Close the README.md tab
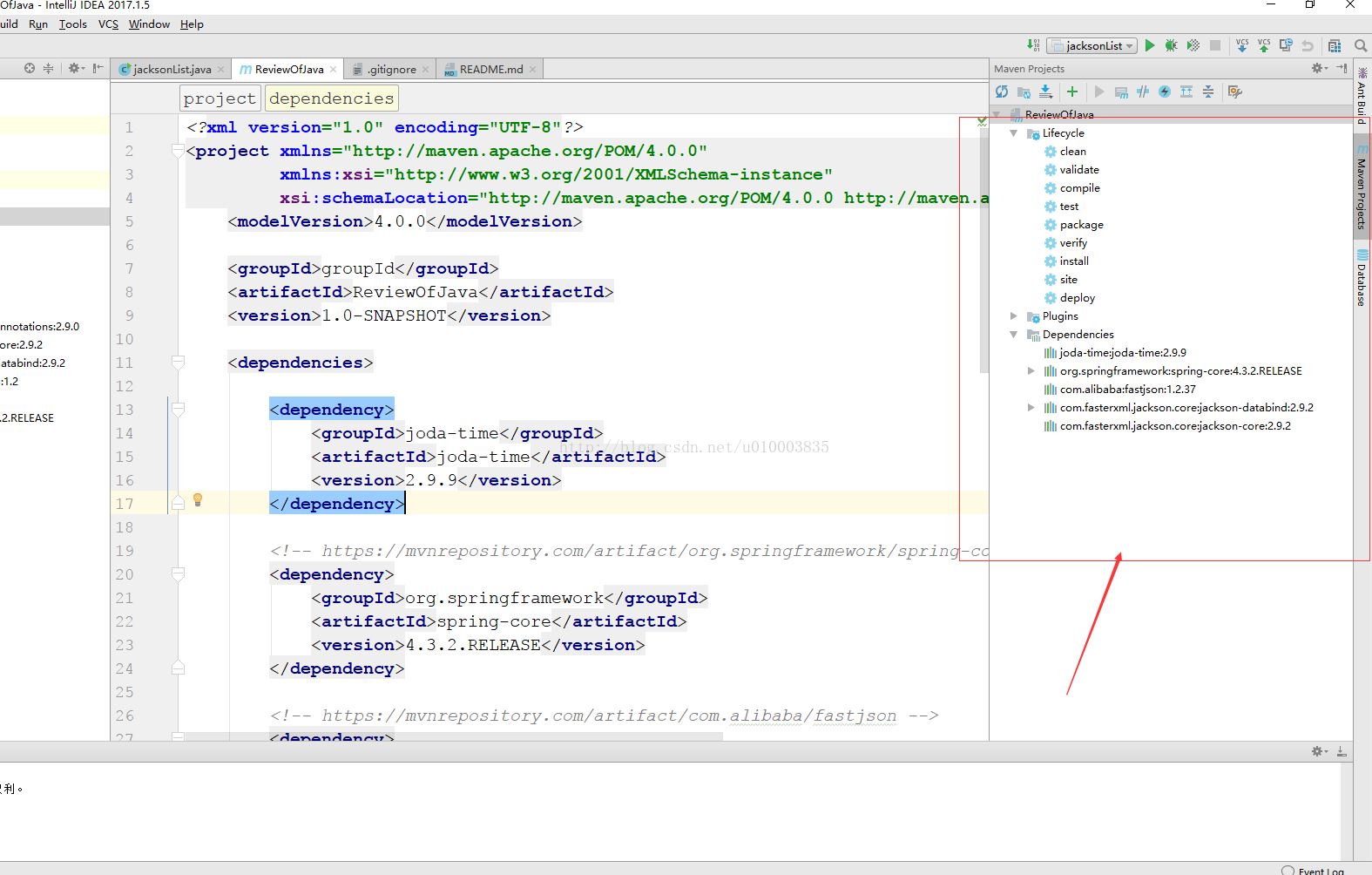 tap(532, 69)
